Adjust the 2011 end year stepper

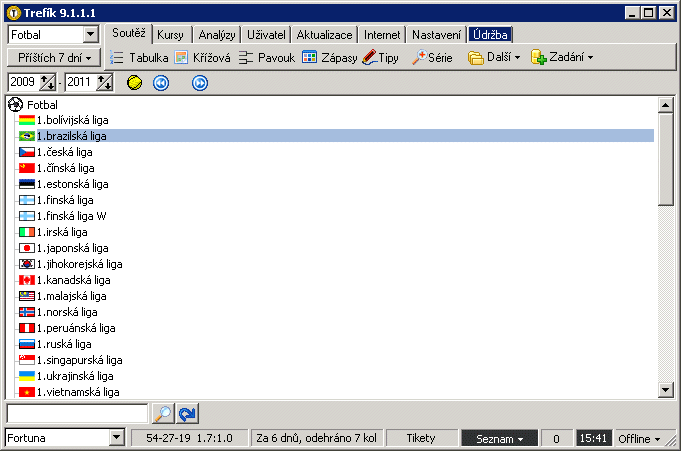coord(104,82)
